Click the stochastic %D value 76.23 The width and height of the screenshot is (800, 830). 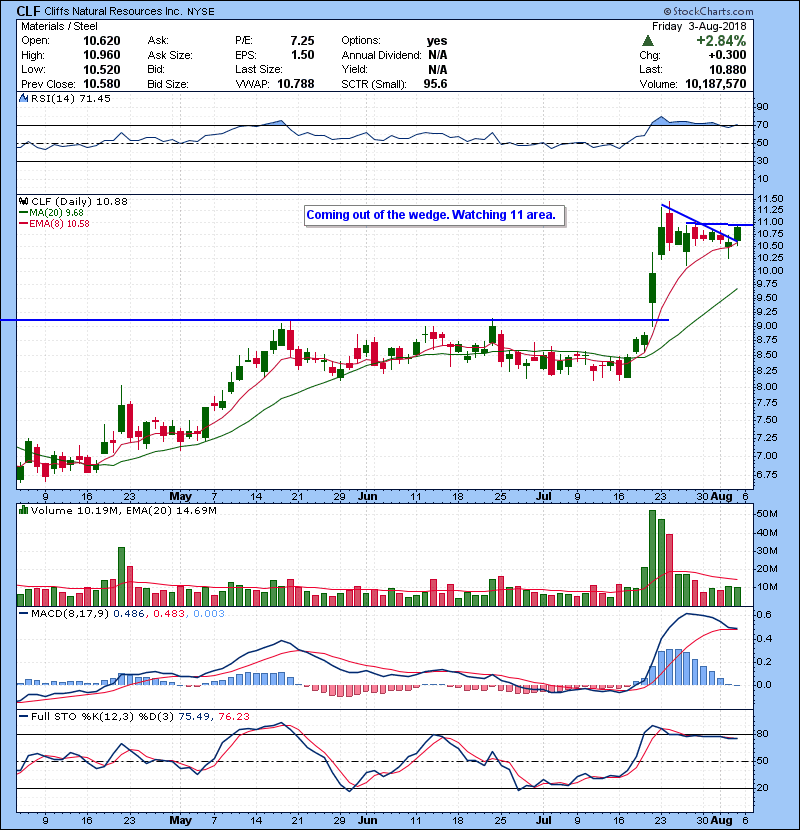(233, 716)
